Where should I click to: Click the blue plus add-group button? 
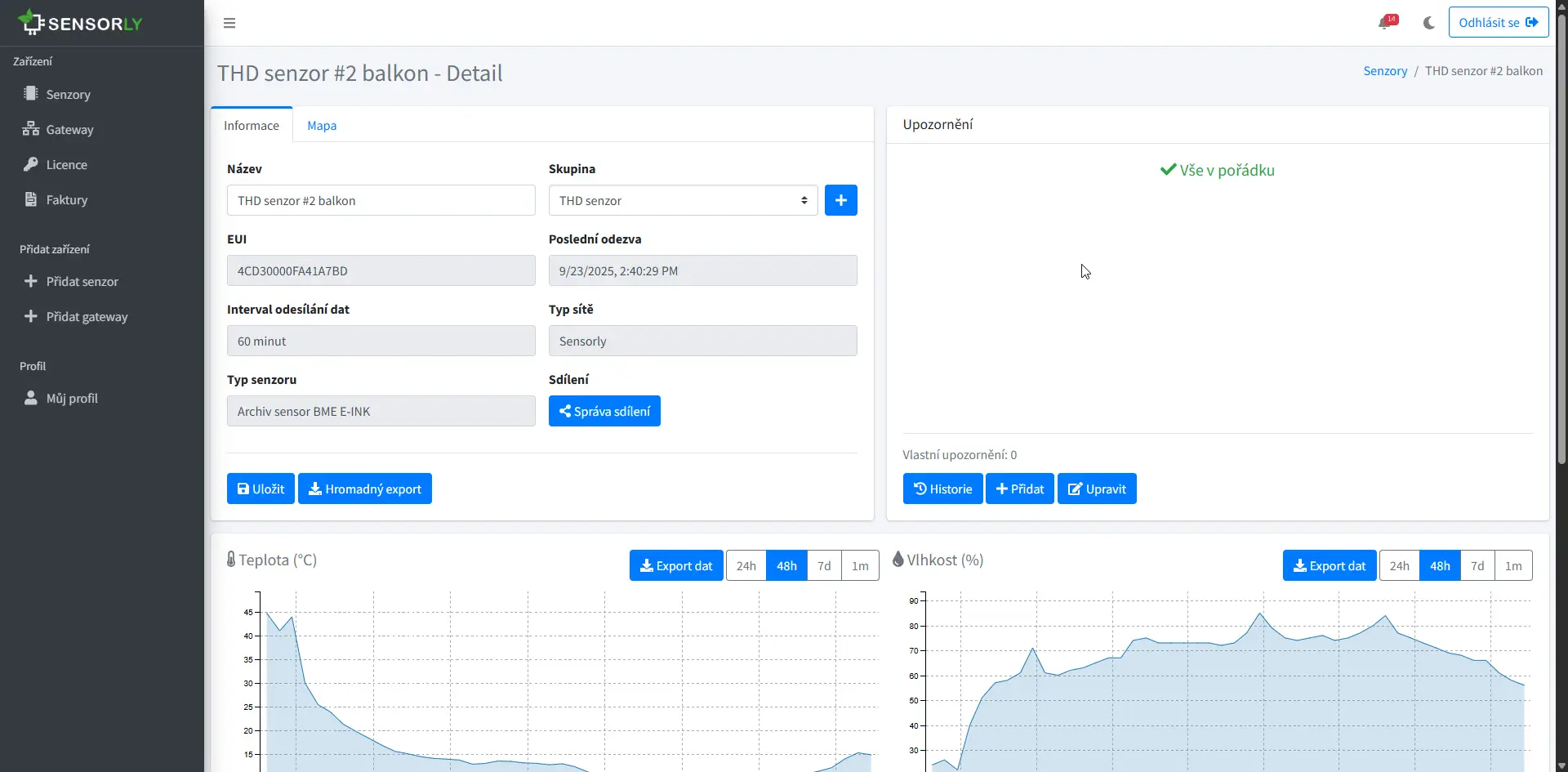coord(841,200)
